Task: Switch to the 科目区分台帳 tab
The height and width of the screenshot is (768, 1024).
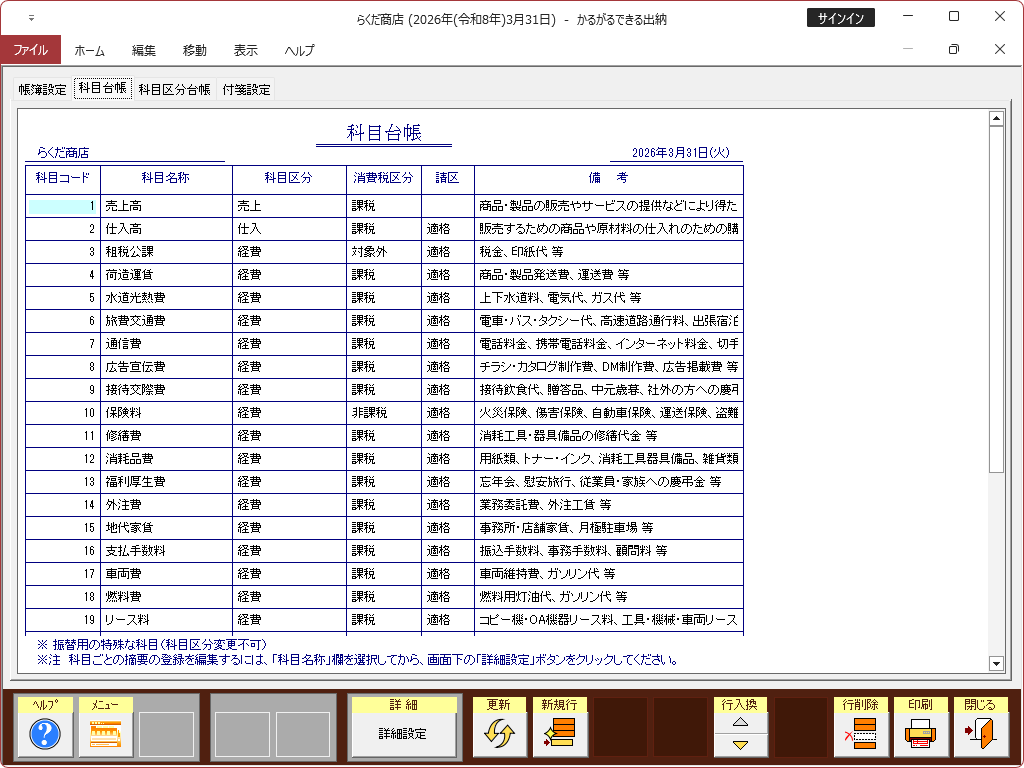Action: pyautogui.click(x=174, y=89)
